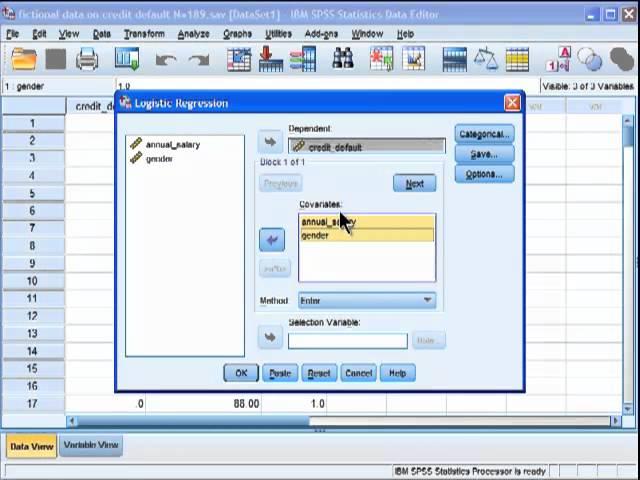
Task: Click the Paste button
Action: tap(280, 373)
